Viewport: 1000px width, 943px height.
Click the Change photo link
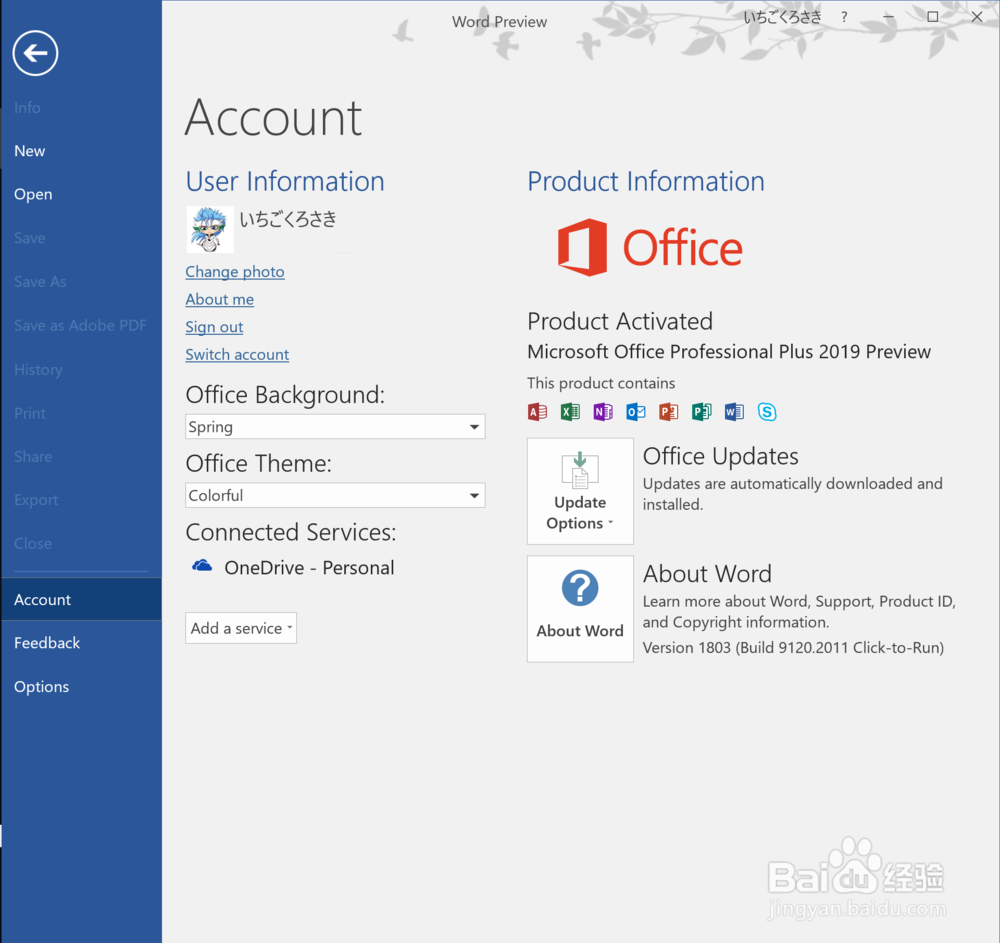(235, 272)
